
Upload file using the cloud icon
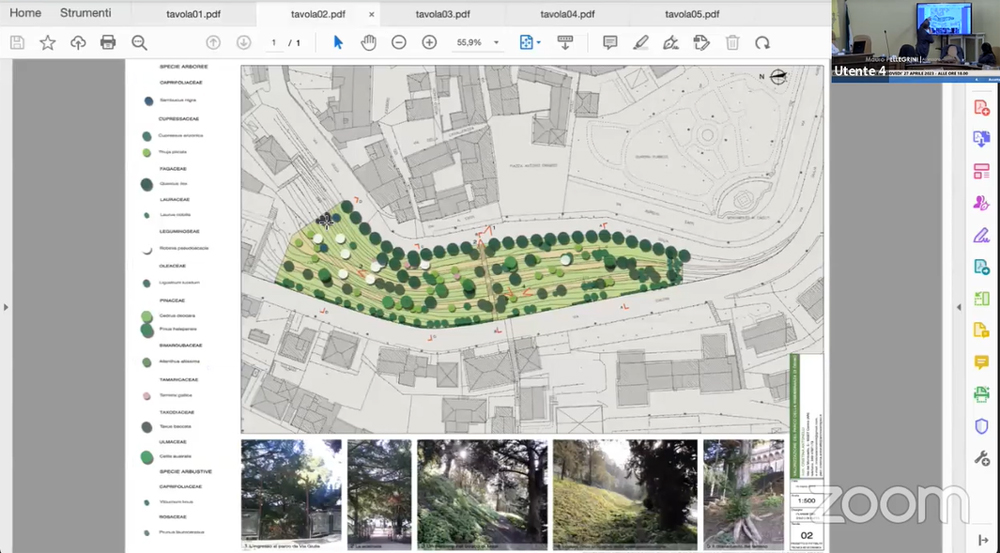tap(78, 42)
